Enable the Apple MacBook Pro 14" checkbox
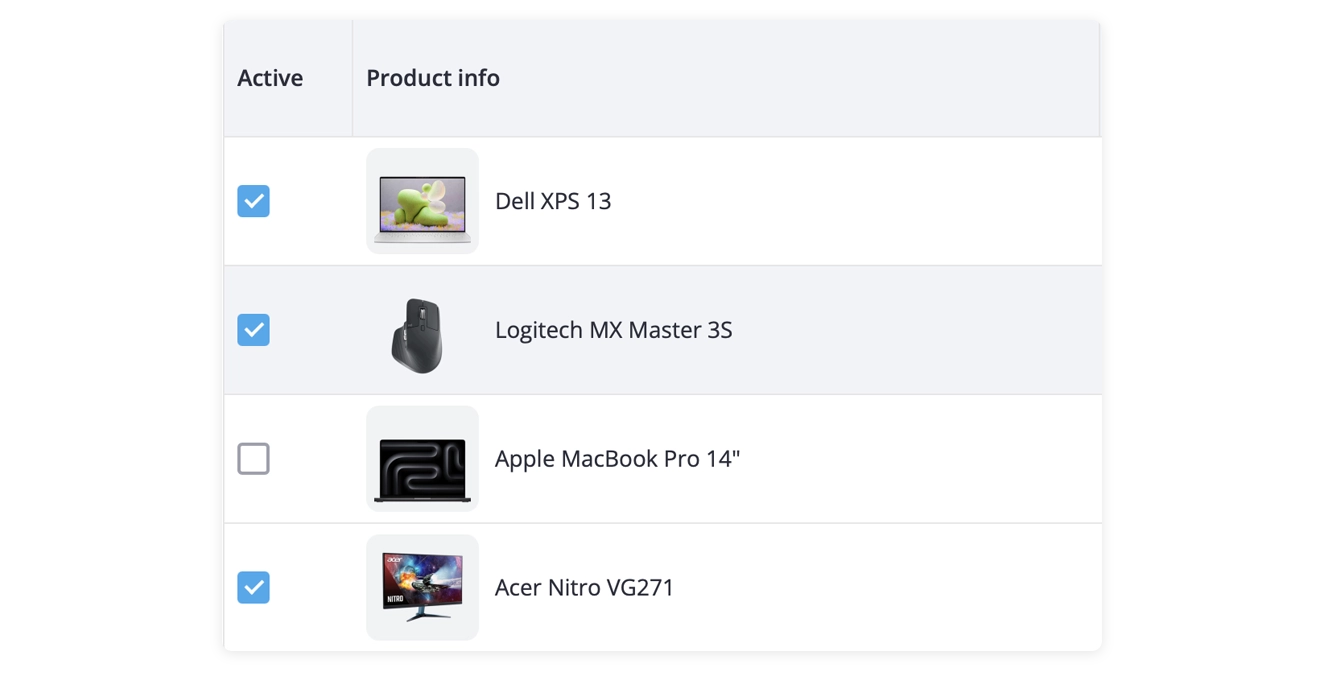The image size is (1320, 686). (253, 459)
